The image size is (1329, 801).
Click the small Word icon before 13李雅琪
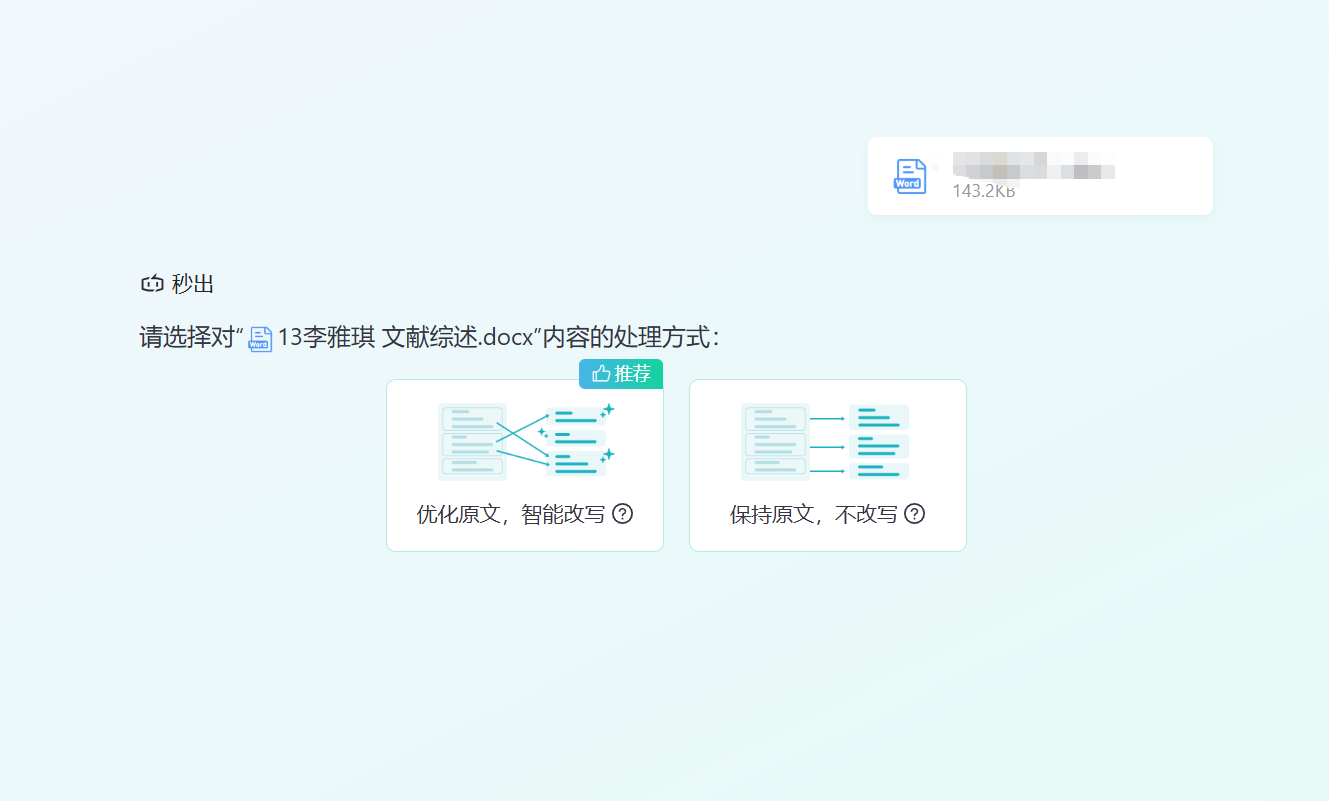point(260,339)
